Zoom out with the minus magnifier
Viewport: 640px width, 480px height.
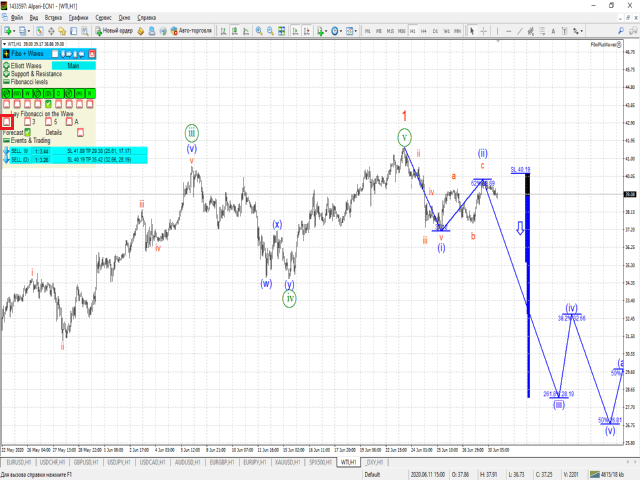[270, 31]
